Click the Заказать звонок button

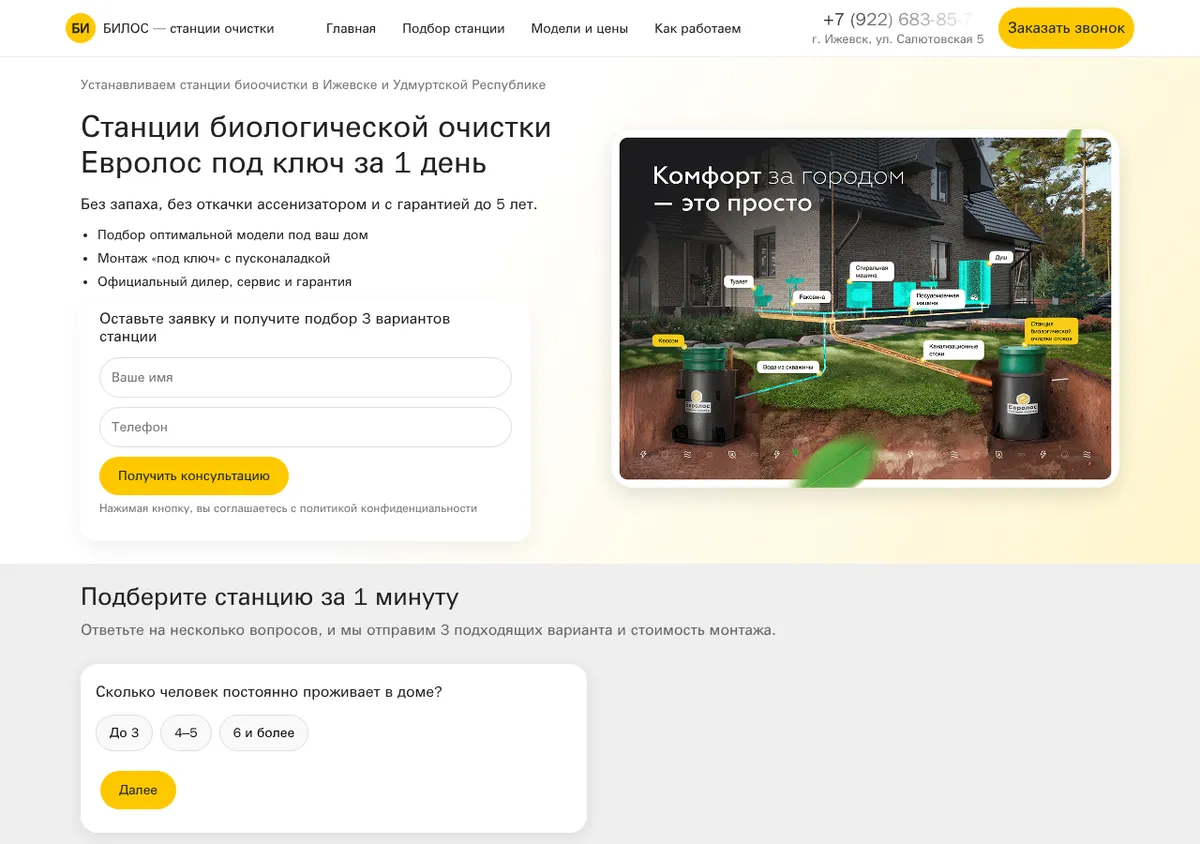pyautogui.click(x=1066, y=28)
